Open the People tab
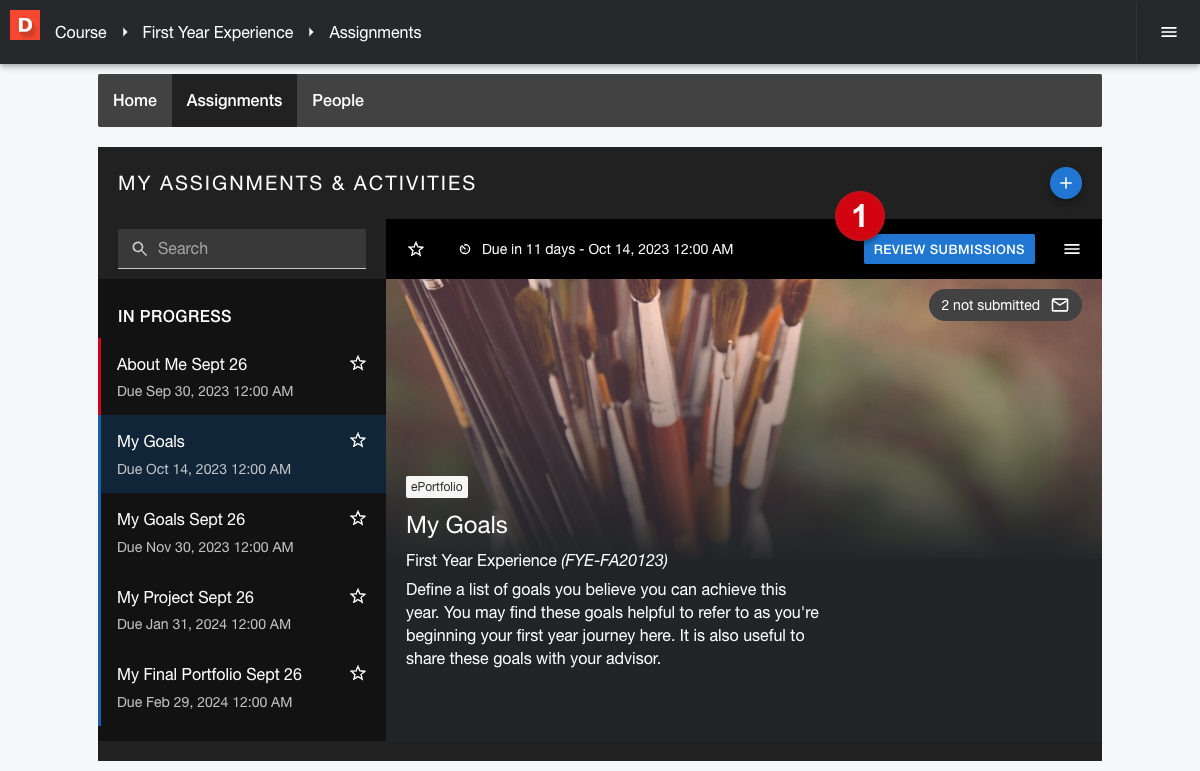This screenshot has height=771, width=1200. point(338,100)
